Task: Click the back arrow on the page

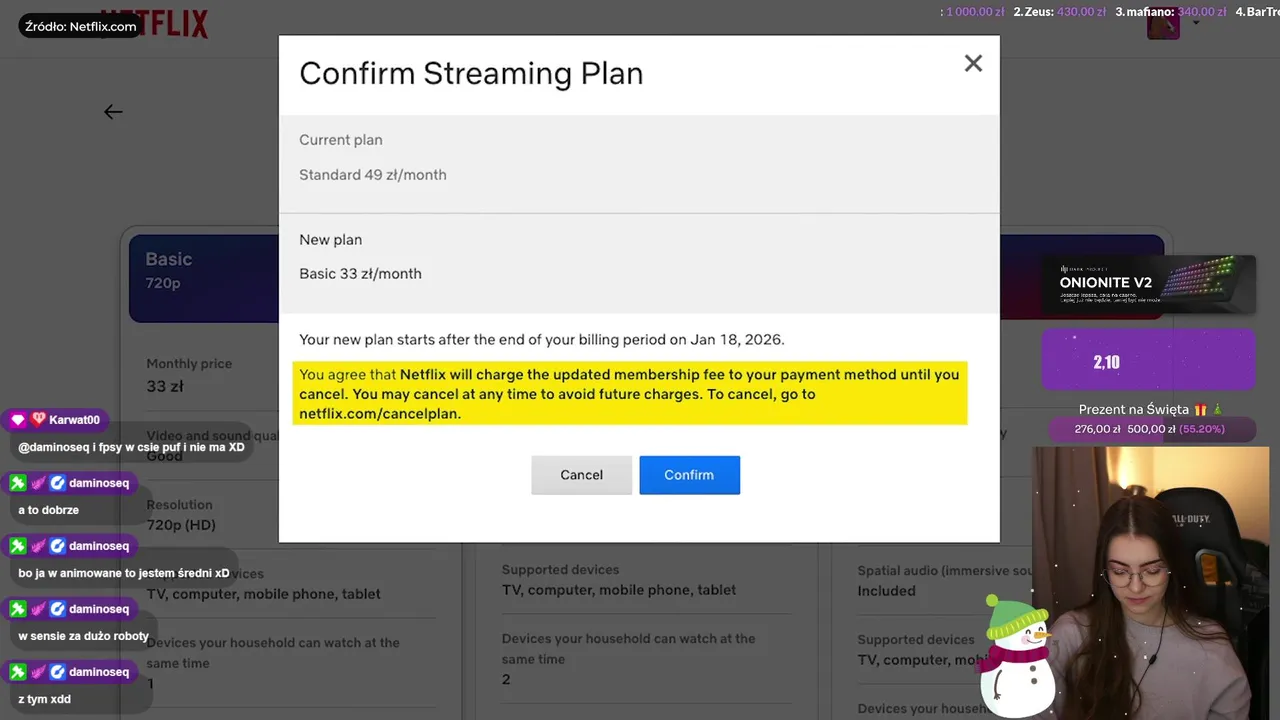Action: pos(113,112)
